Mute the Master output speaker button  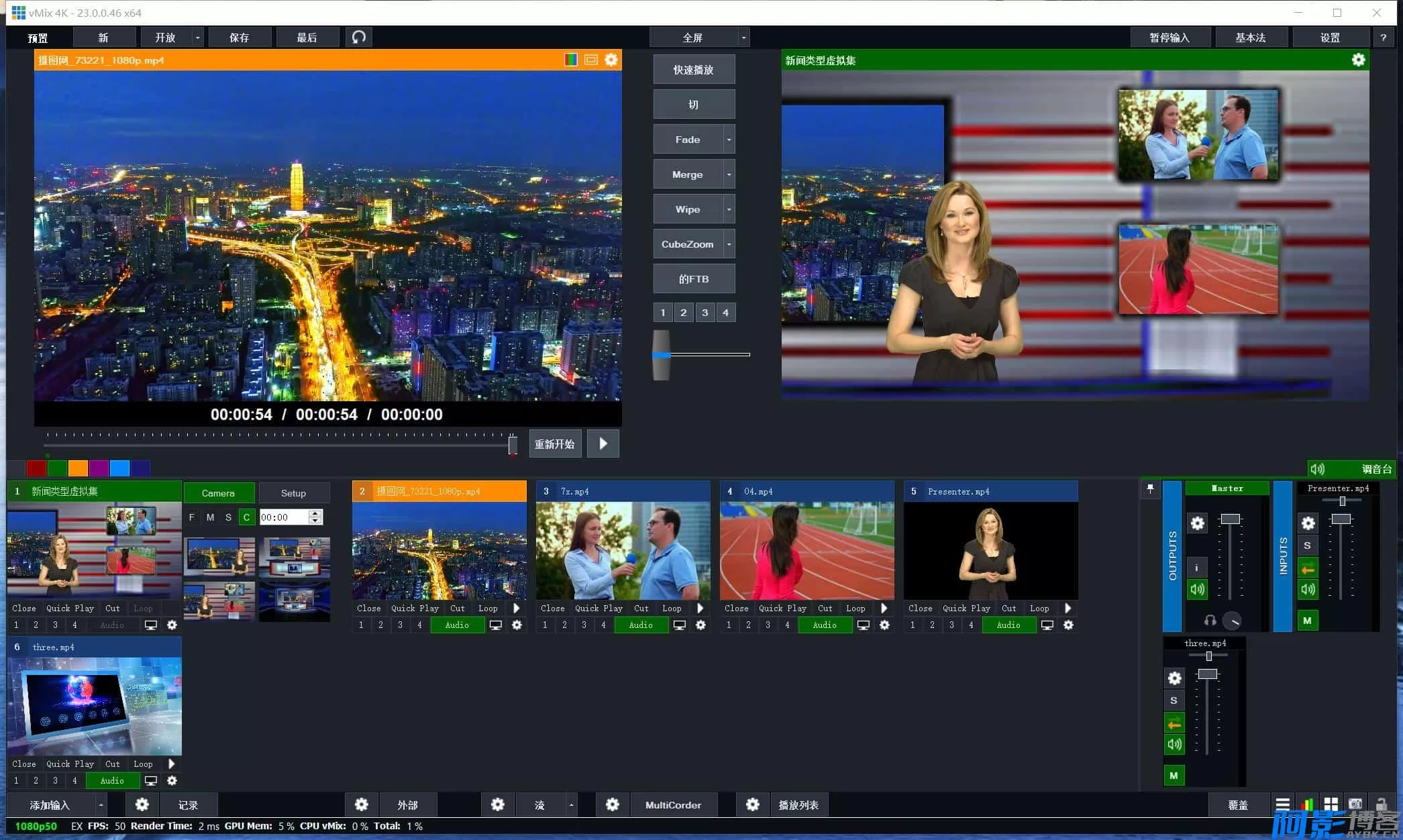(1197, 590)
